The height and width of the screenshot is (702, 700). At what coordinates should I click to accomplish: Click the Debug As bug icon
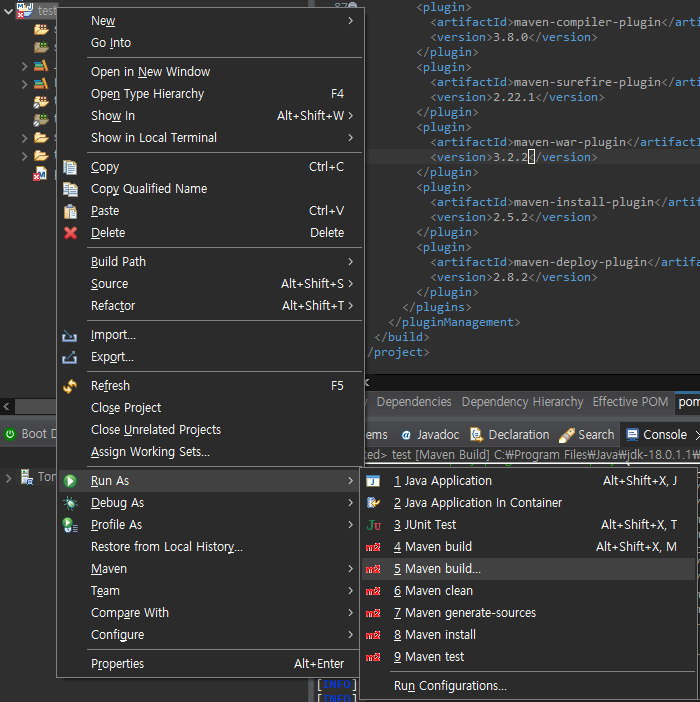(70, 503)
